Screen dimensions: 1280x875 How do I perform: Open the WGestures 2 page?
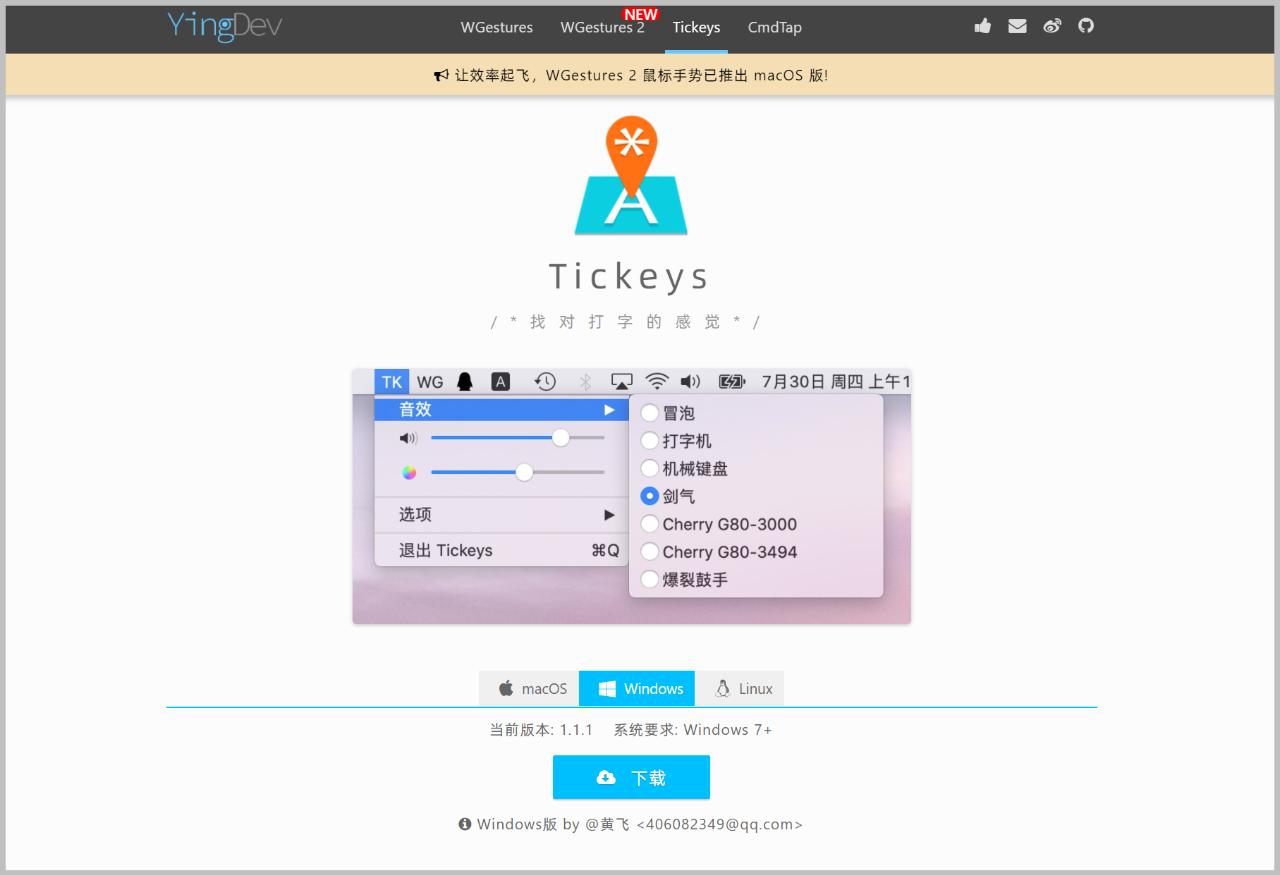tap(602, 28)
